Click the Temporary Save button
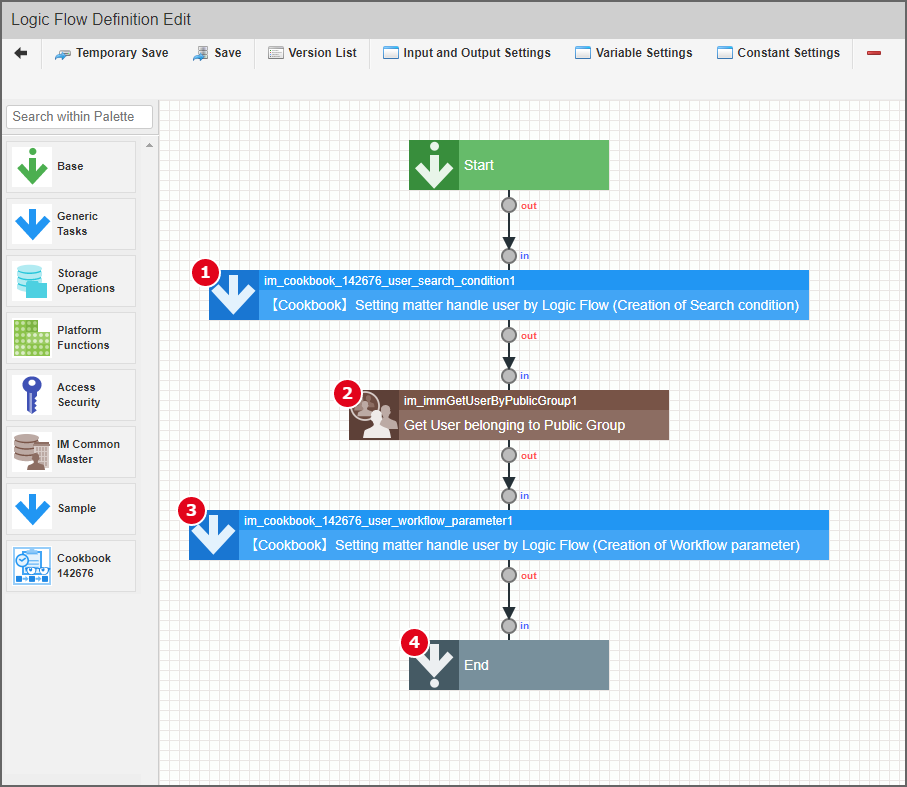Screen dimensions: 907x787 coord(111,53)
